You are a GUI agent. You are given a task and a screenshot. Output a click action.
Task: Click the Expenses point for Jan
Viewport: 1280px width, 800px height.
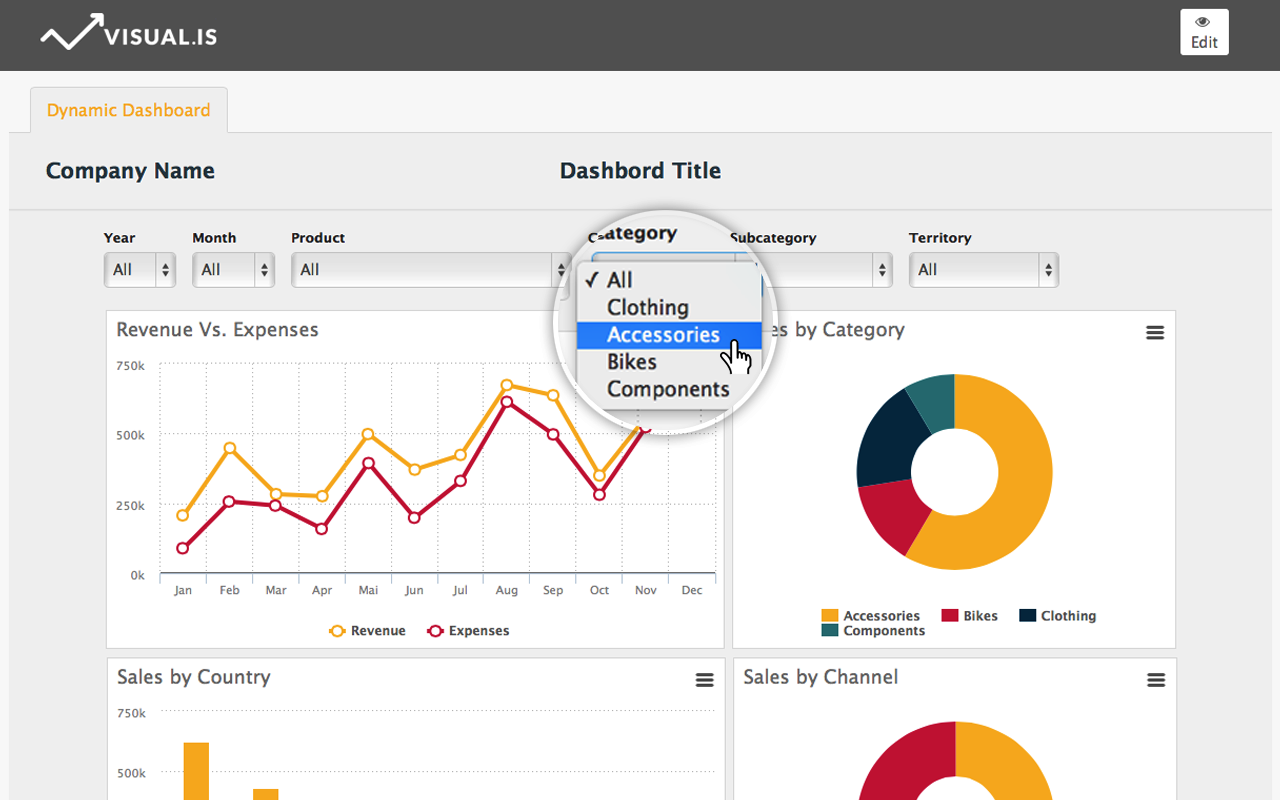point(183,548)
